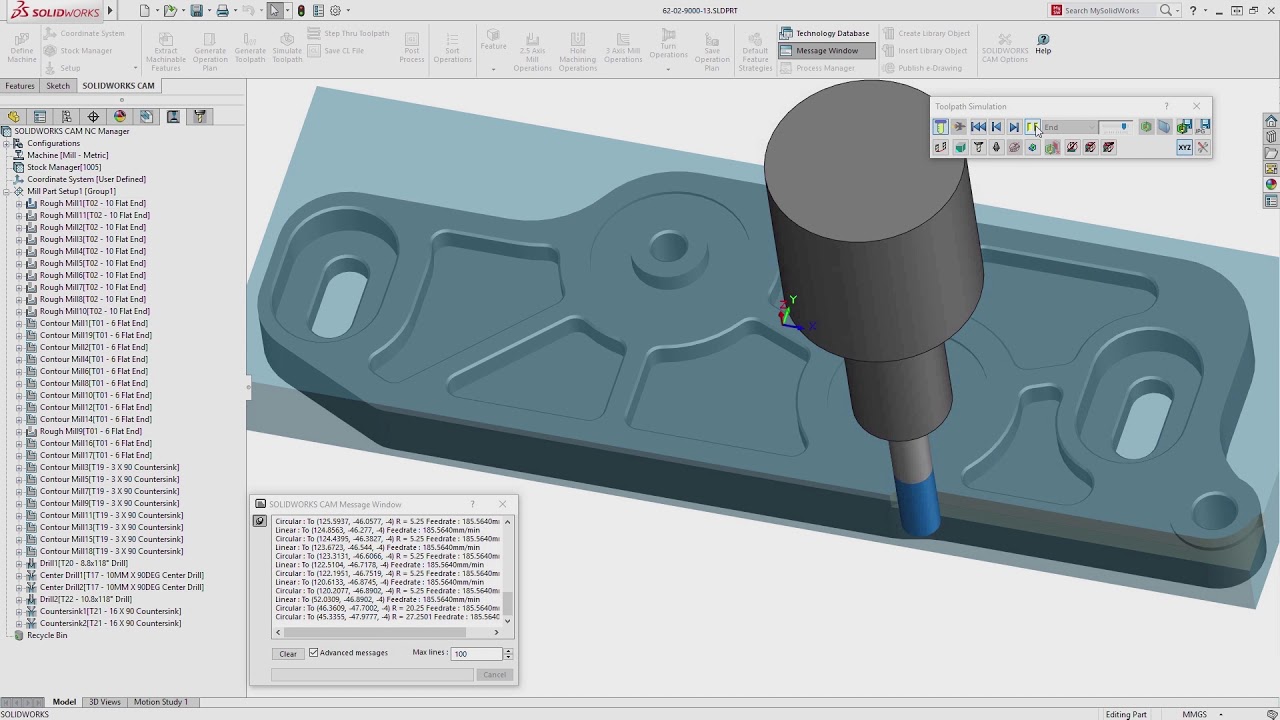Toggle the Message Window button
Screen dimensions: 1280x720
click(826, 50)
